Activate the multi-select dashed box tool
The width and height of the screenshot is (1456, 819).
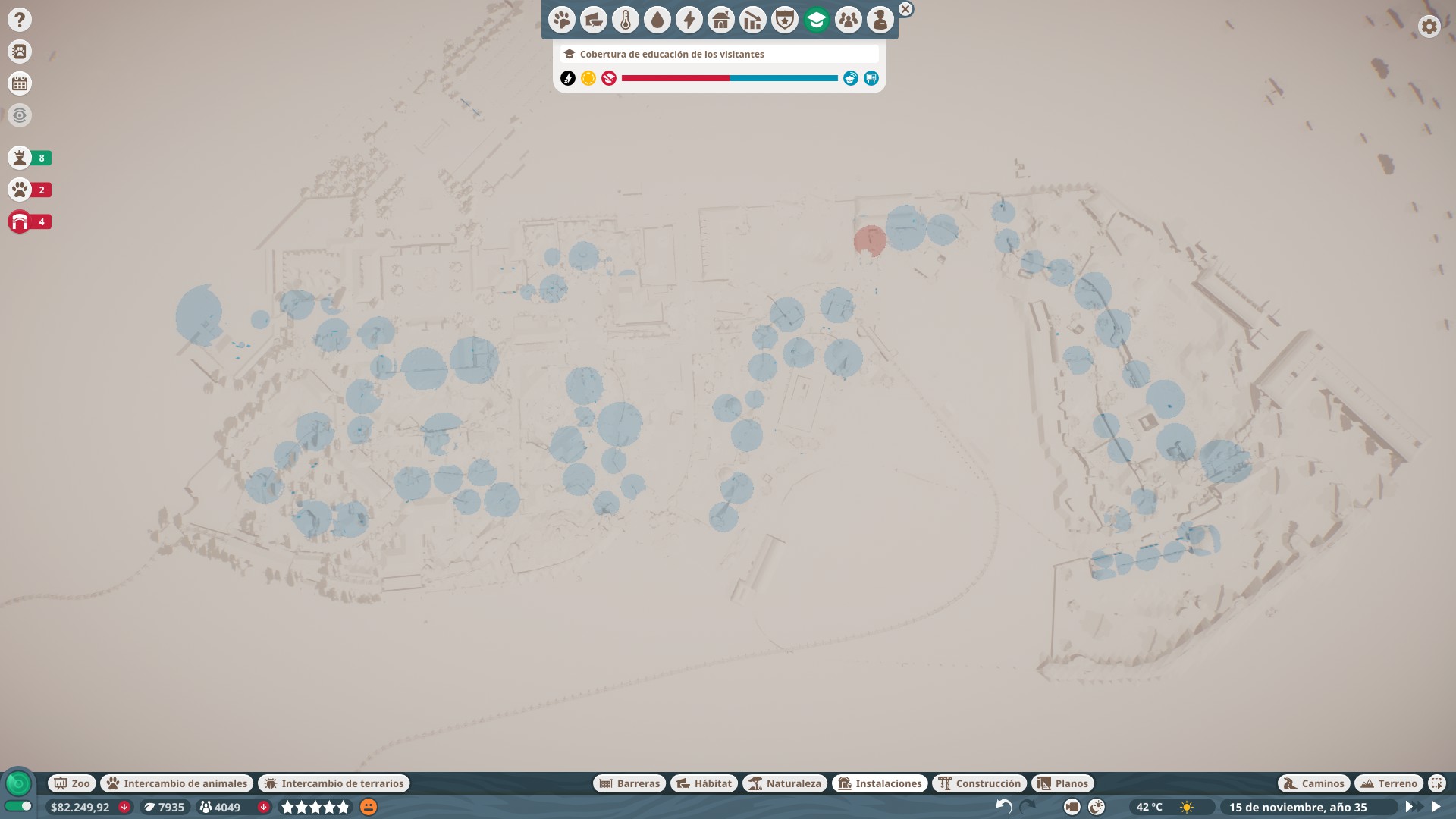[x=1437, y=783]
